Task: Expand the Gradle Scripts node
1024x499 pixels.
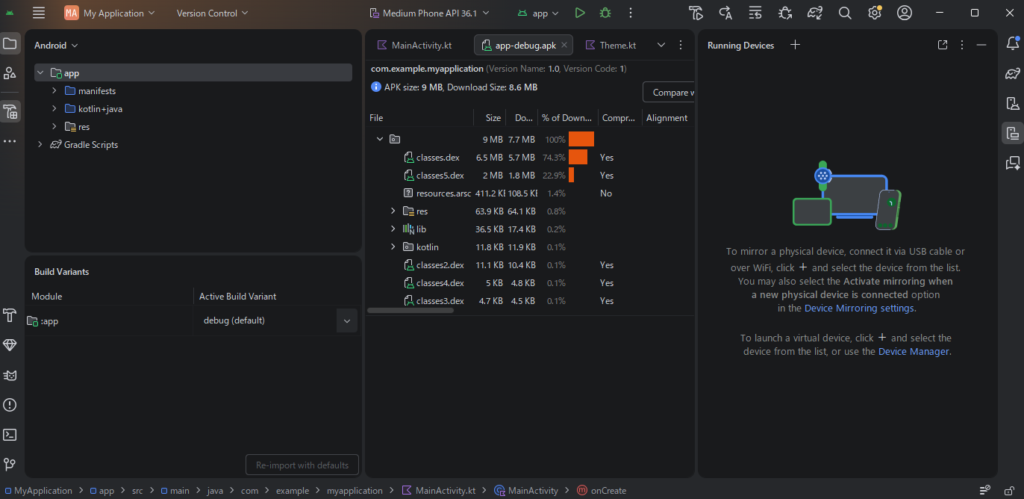Action: click(40, 145)
